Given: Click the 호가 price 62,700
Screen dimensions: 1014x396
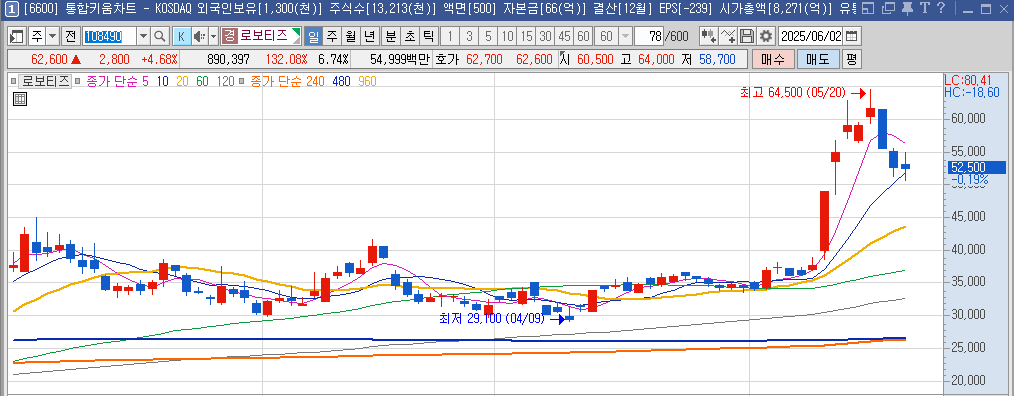Looking at the screenshot, I should click(x=484, y=60).
